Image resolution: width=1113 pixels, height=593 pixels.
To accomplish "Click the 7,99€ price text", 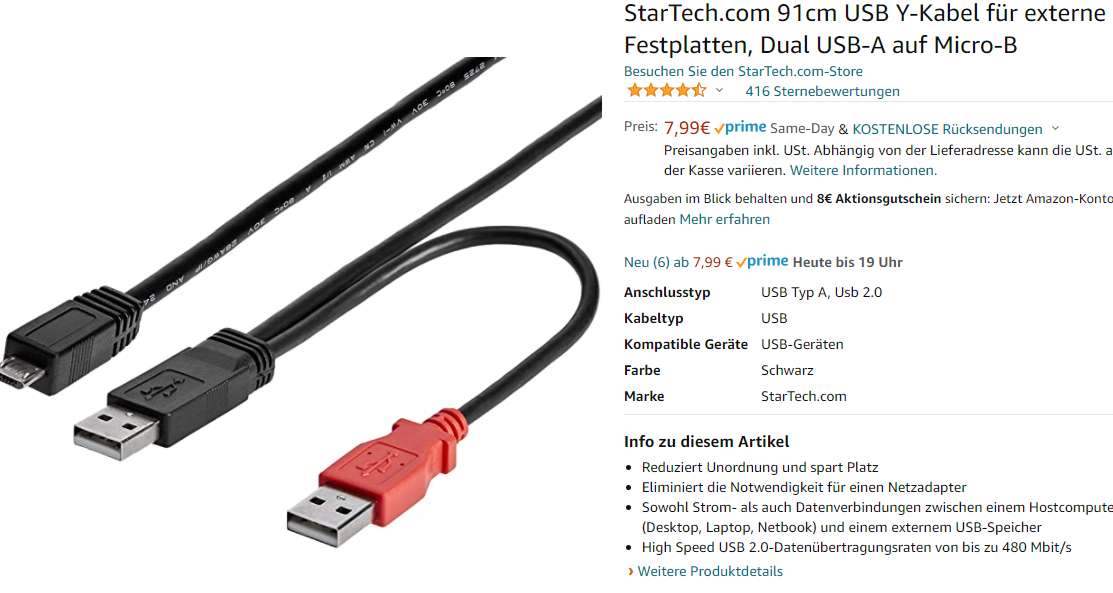I will pyautogui.click(x=686, y=128).
